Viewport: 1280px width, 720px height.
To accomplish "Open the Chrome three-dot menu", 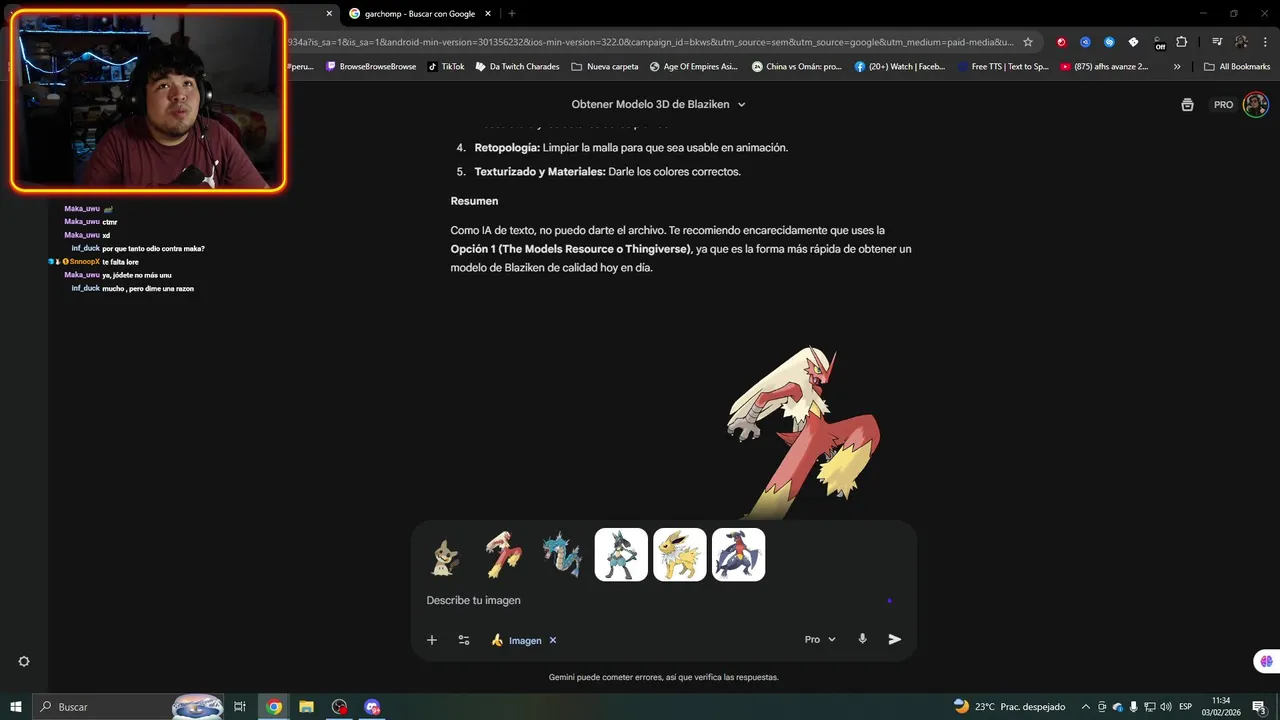I will tap(1264, 42).
